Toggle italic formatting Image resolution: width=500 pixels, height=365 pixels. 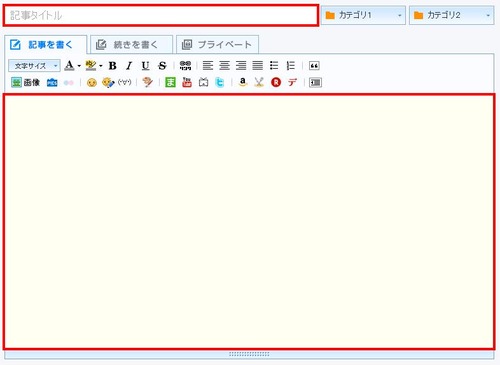(129, 66)
